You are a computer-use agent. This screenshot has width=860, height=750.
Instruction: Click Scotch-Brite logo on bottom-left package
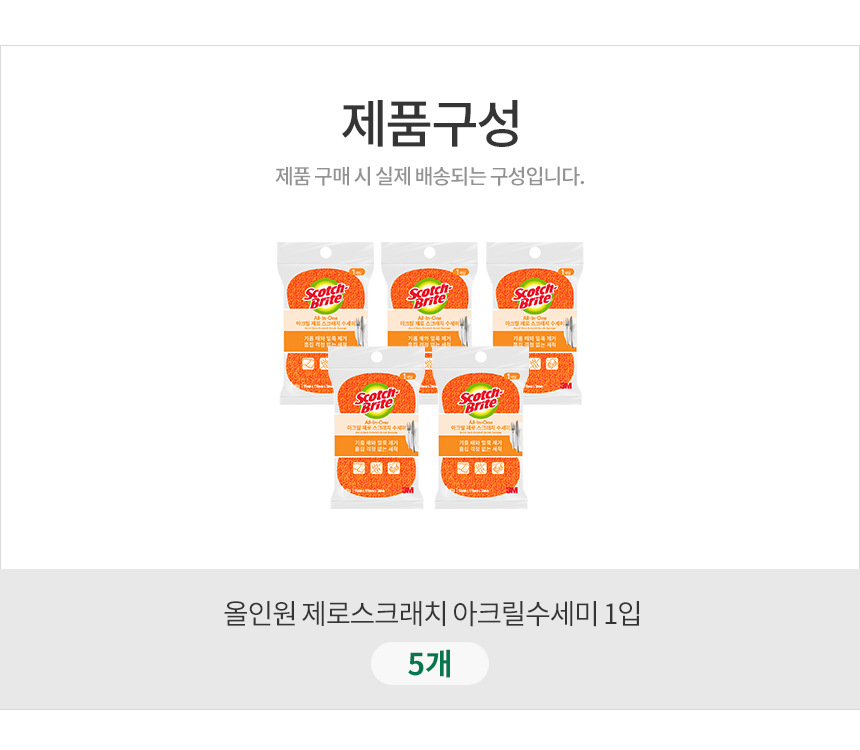(x=376, y=398)
